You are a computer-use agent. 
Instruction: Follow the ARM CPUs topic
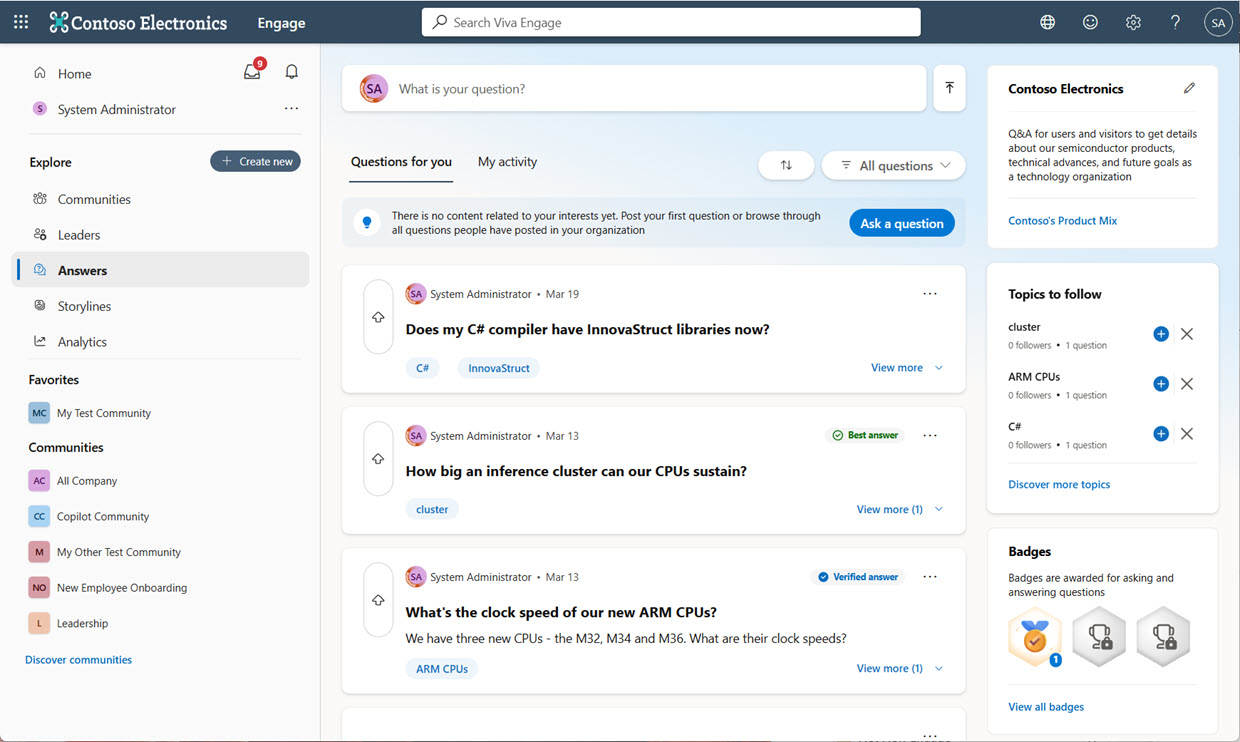pyautogui.click(x=1160, y=384)
